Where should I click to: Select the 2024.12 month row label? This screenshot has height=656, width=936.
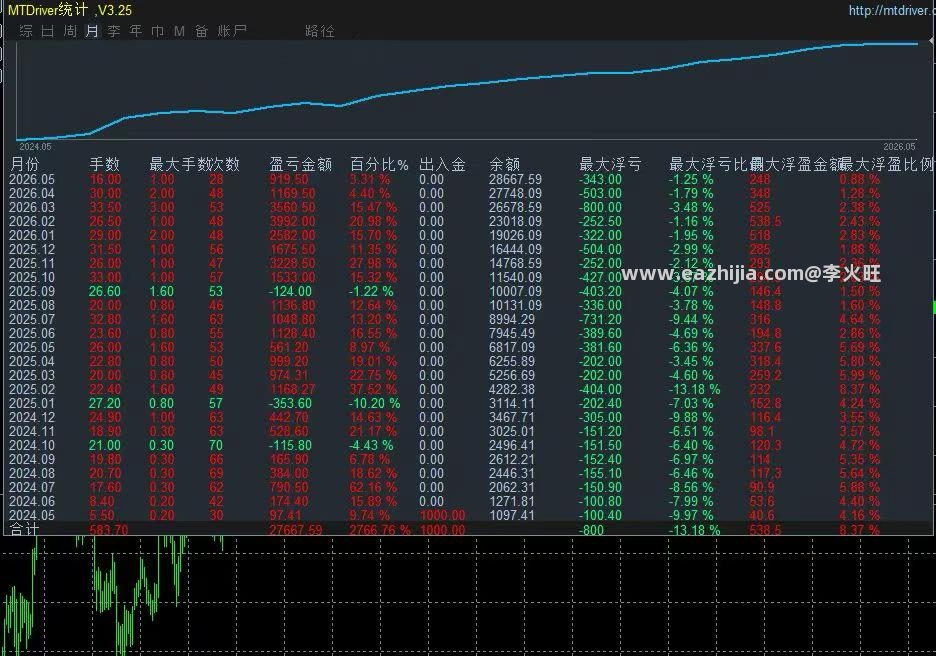(x=32, y=417)
